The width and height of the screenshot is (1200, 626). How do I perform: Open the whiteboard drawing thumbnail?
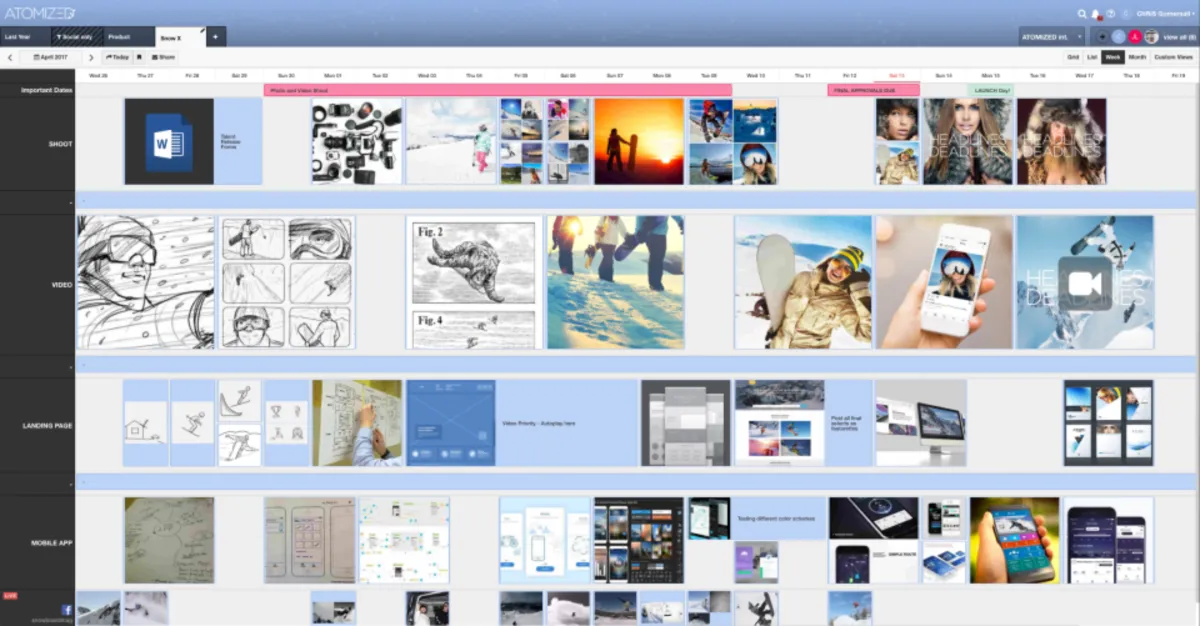coord(357,423)
